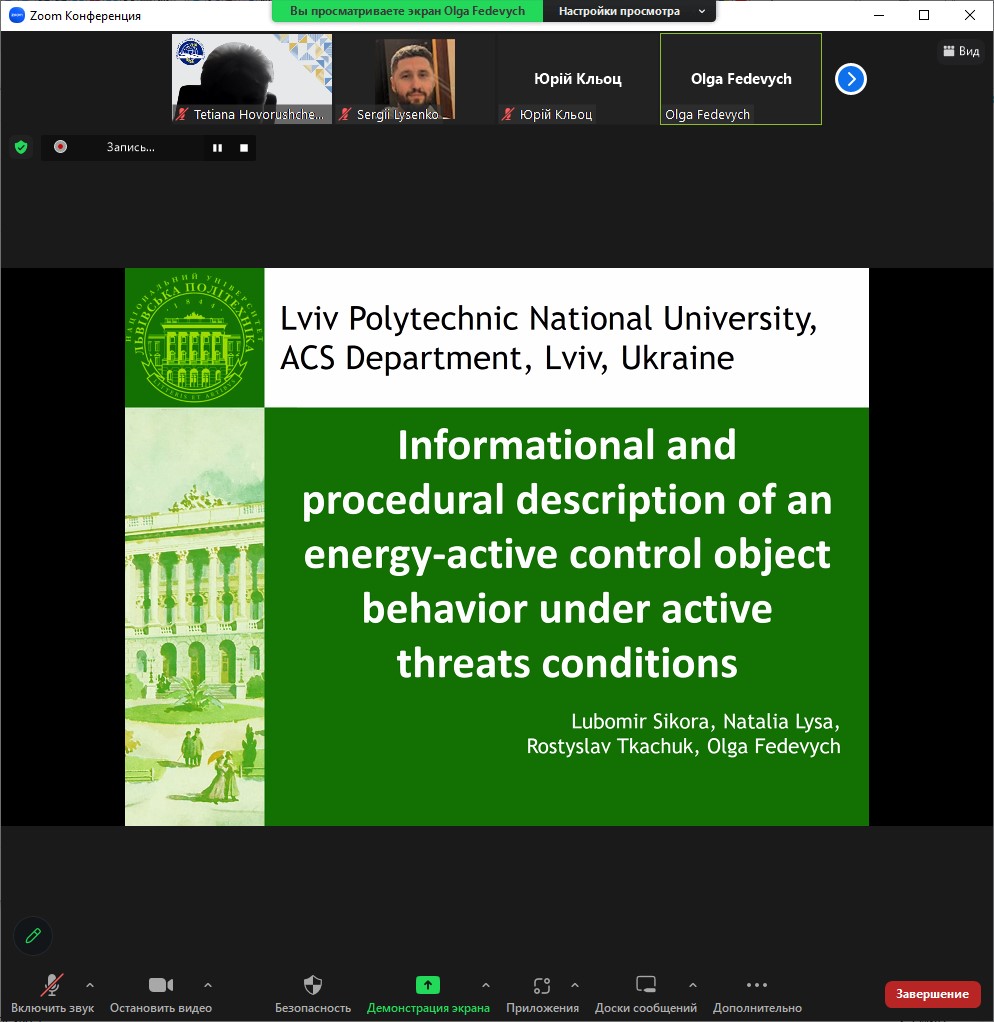
Task: Stop camera with Остановить видео
Action: (x=161, y=985)
